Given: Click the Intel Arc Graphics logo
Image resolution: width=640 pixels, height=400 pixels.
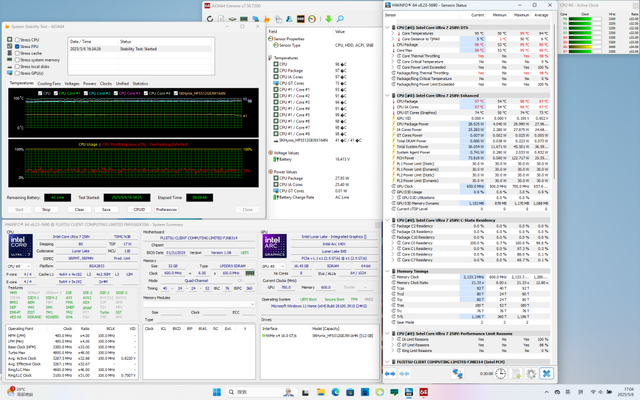Looking at the screenshot, I should point(274,246).
